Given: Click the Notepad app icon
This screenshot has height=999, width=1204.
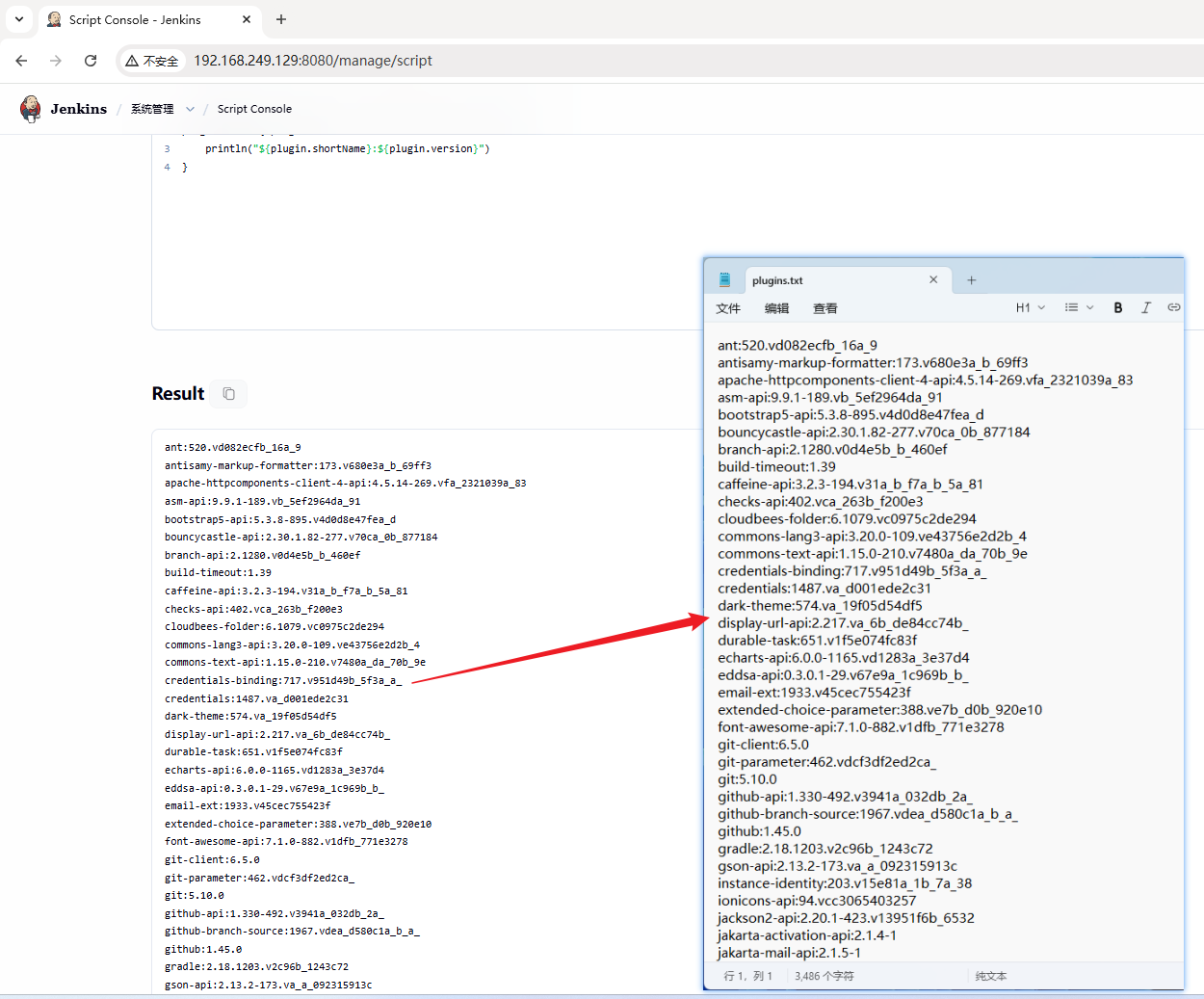Looking at the screenshot, I should [x=725, y=280].
